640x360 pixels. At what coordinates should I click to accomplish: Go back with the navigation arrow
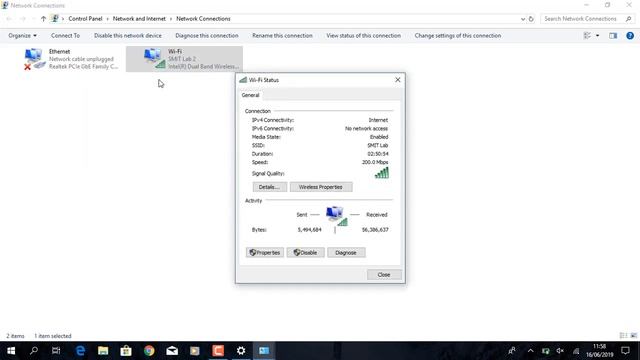(9, 19)
